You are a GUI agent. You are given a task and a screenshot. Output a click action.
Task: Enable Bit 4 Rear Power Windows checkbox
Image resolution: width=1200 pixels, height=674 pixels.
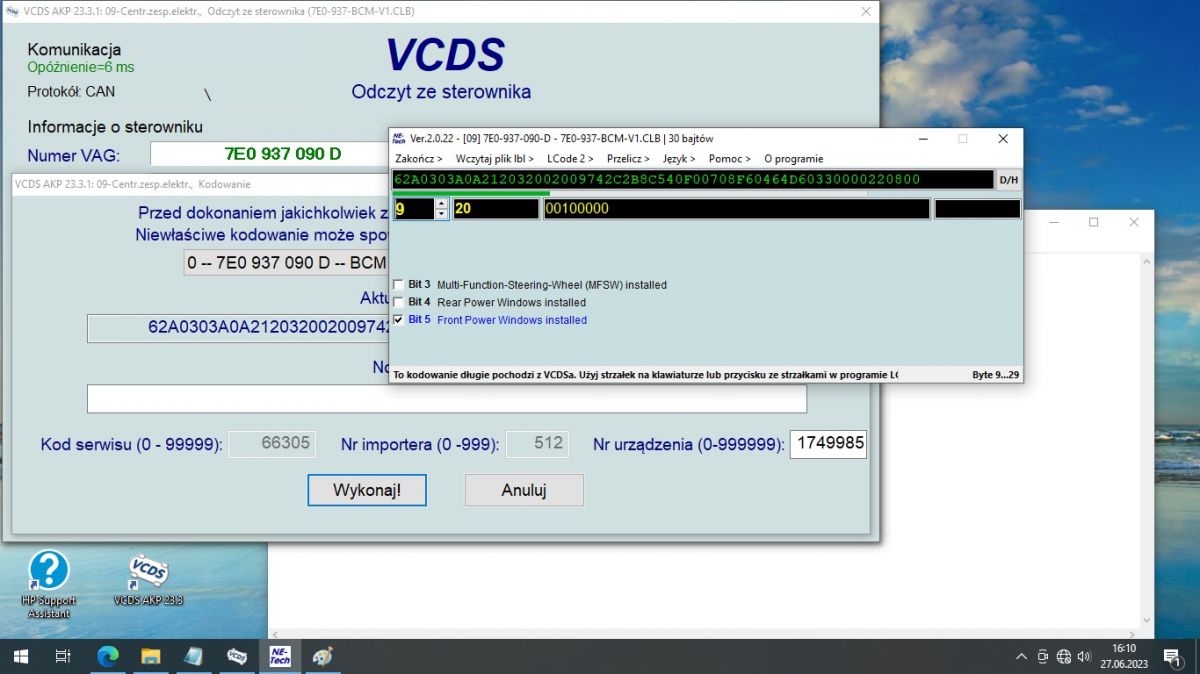click(400, 302)
